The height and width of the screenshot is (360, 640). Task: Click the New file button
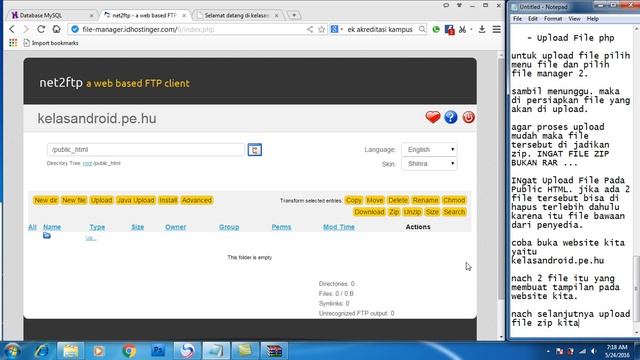point(74,200)
